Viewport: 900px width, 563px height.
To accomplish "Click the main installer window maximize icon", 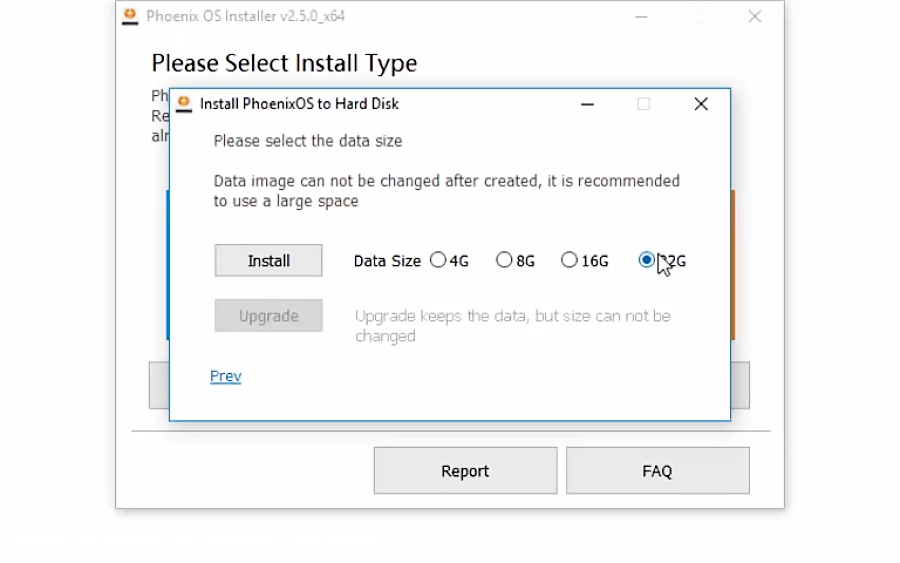I will point(698,17).
